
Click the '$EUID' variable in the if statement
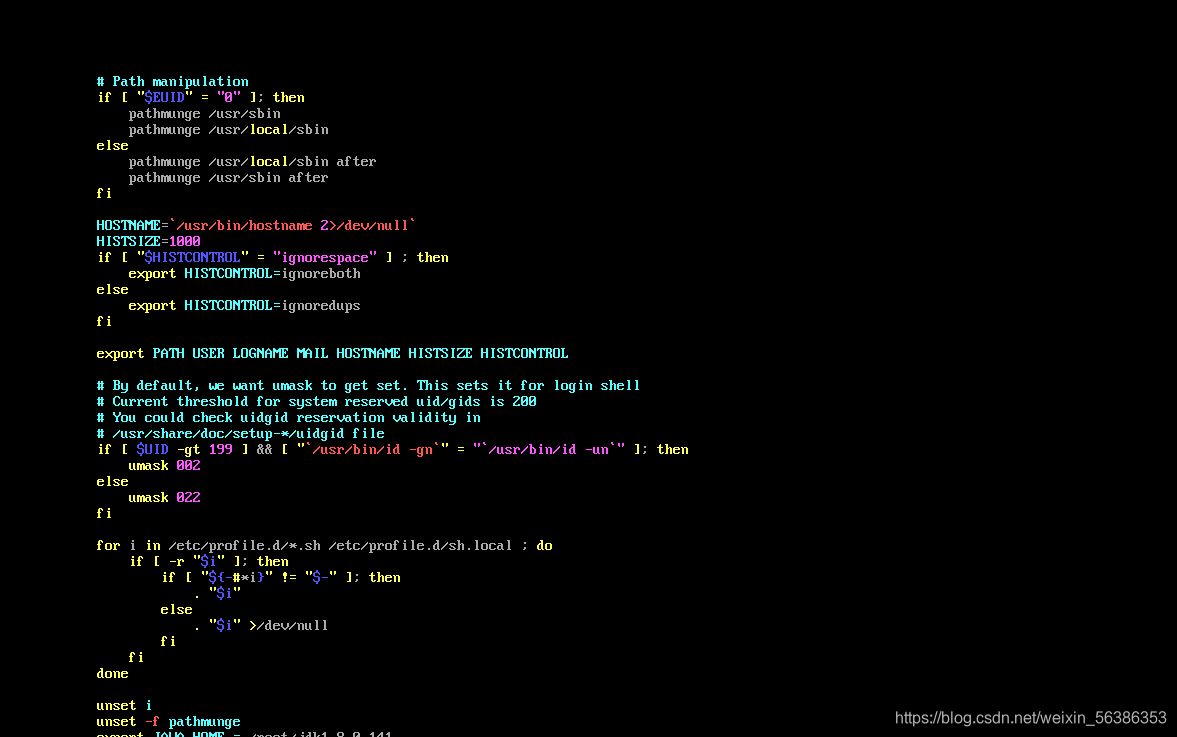[x=164, y=98]
